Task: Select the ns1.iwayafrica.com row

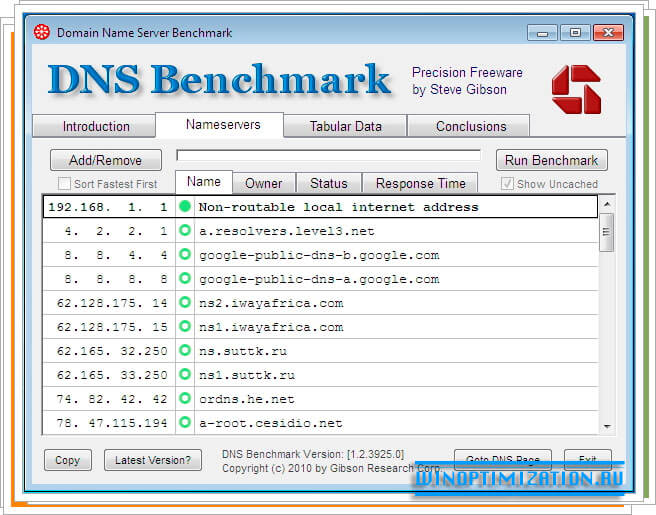Action: pyautogui.click(x=320, y=326)
